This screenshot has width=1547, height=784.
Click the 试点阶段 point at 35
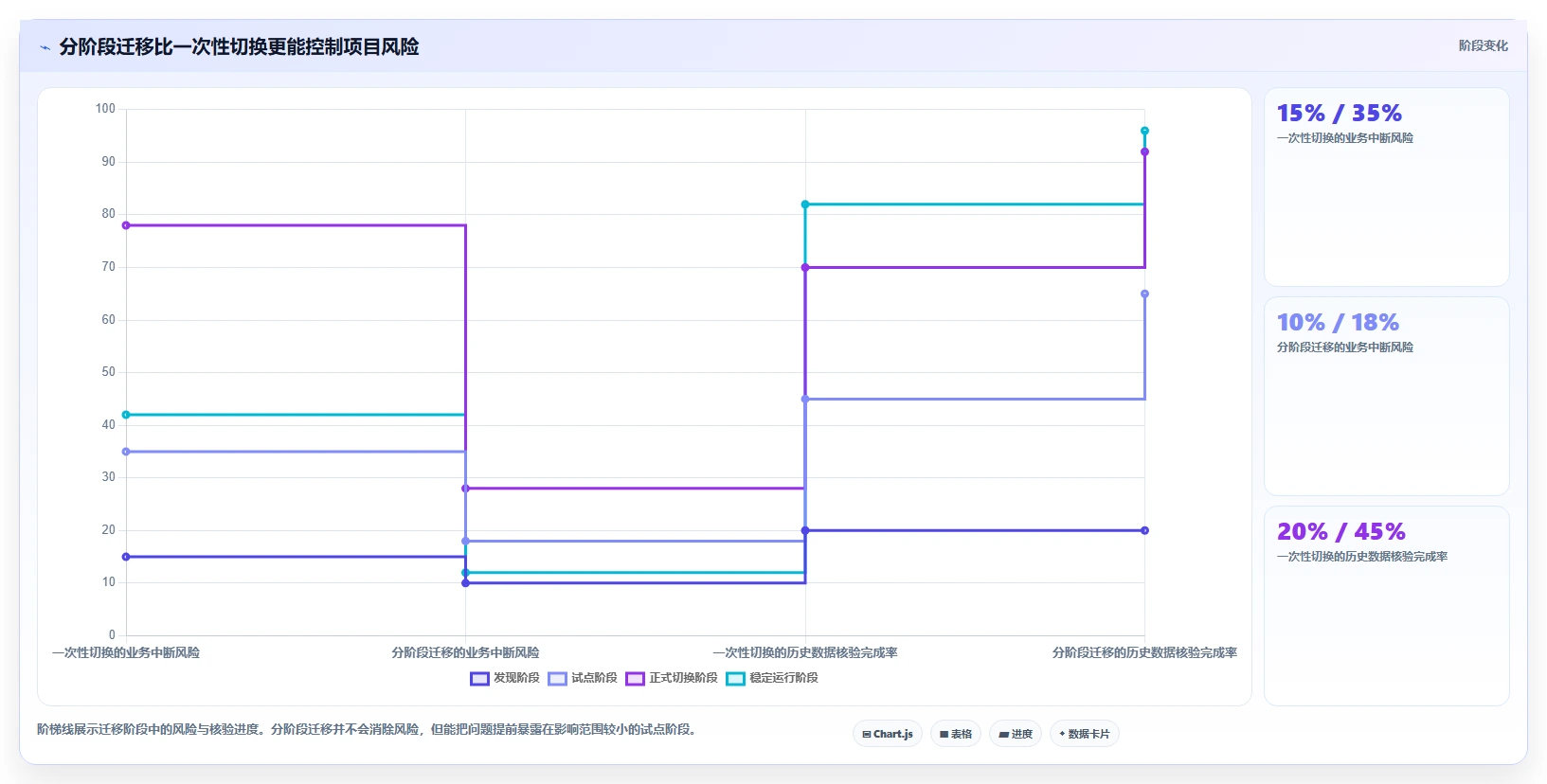click(x=126, y=452)
